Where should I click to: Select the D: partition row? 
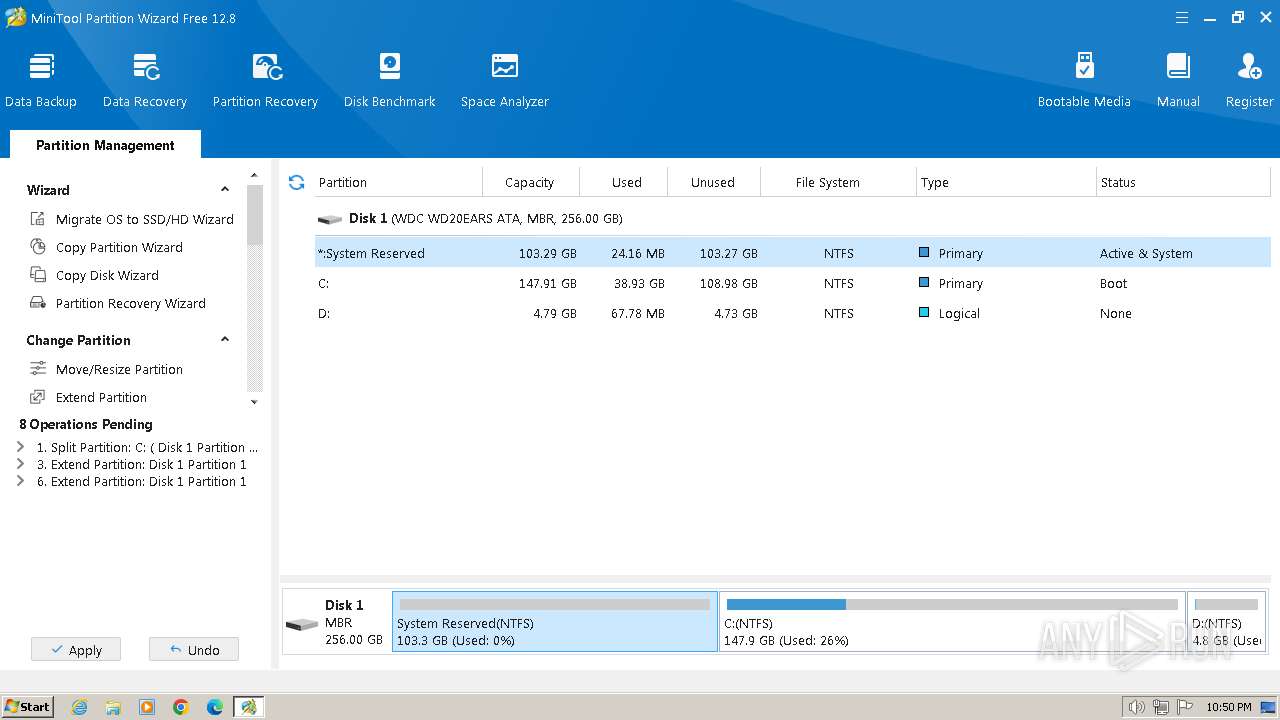(792, 313)
